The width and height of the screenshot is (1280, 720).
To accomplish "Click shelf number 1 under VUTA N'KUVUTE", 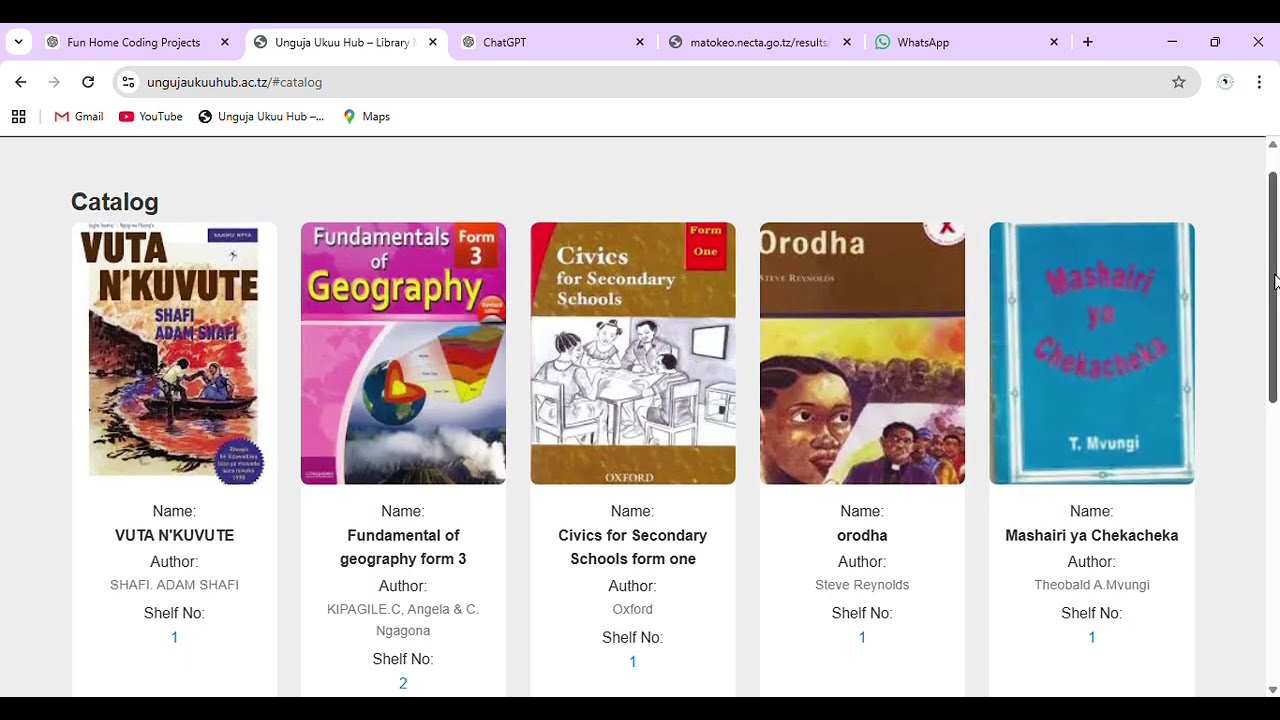I will click(x=174, y=638).
